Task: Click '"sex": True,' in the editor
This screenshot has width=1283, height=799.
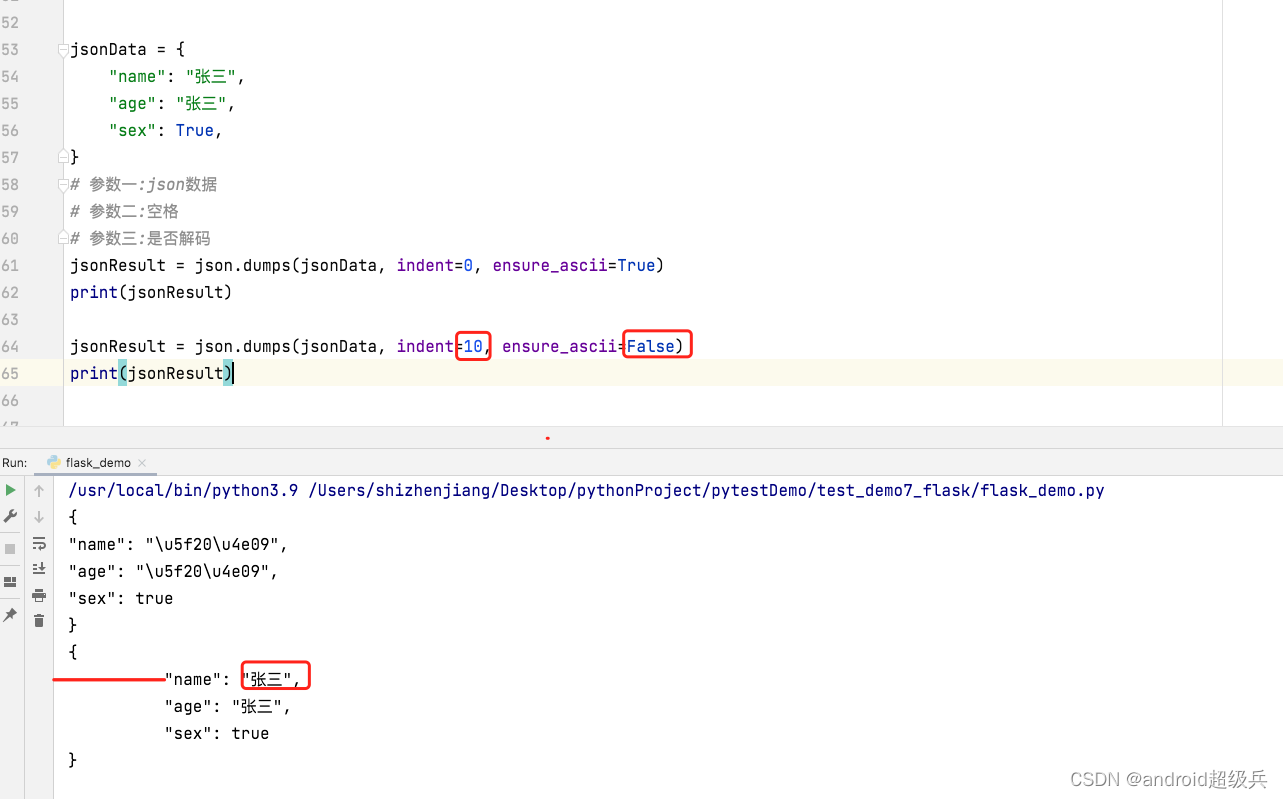Action: click(166, 130)
